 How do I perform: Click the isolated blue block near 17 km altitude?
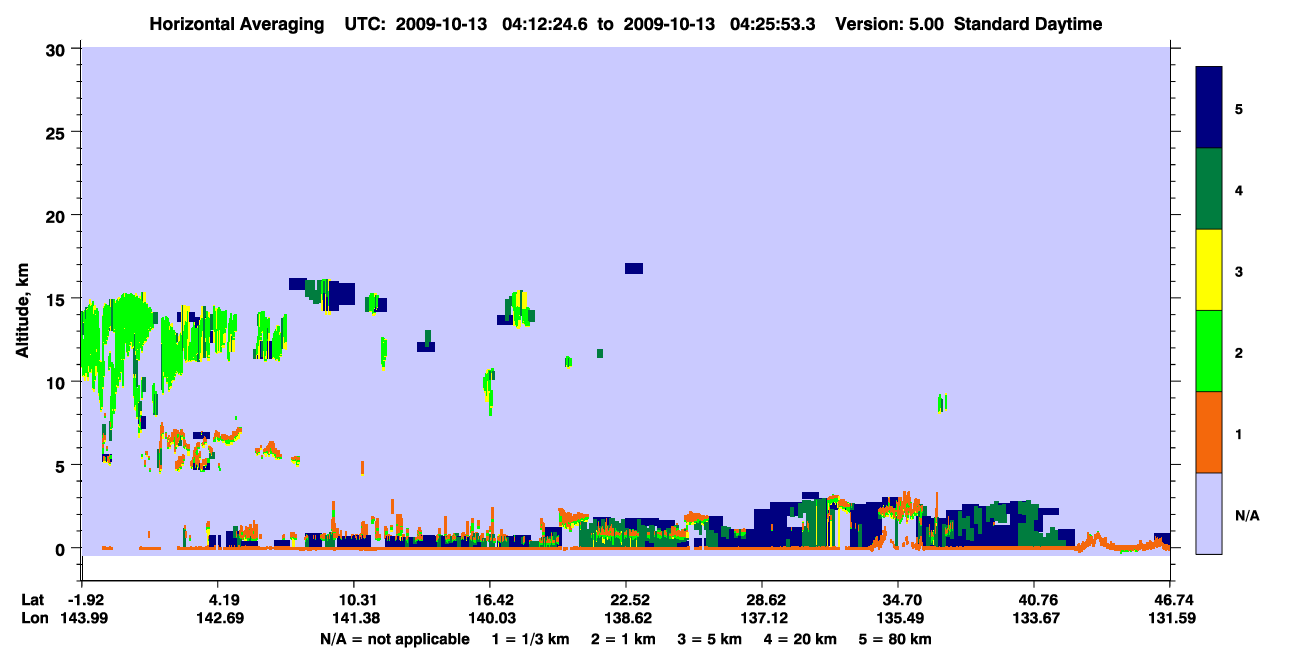coord(634,268)
